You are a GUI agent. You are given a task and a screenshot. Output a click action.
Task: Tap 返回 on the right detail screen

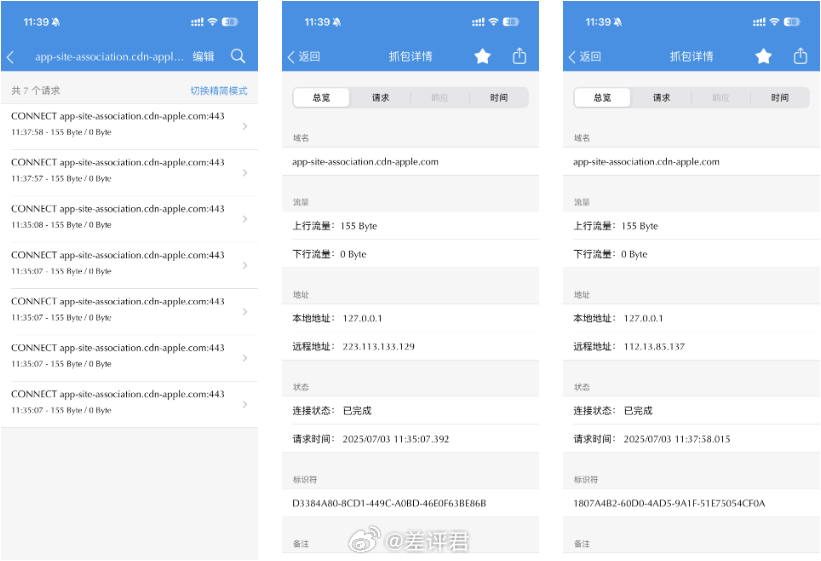(x=585, y=57)
